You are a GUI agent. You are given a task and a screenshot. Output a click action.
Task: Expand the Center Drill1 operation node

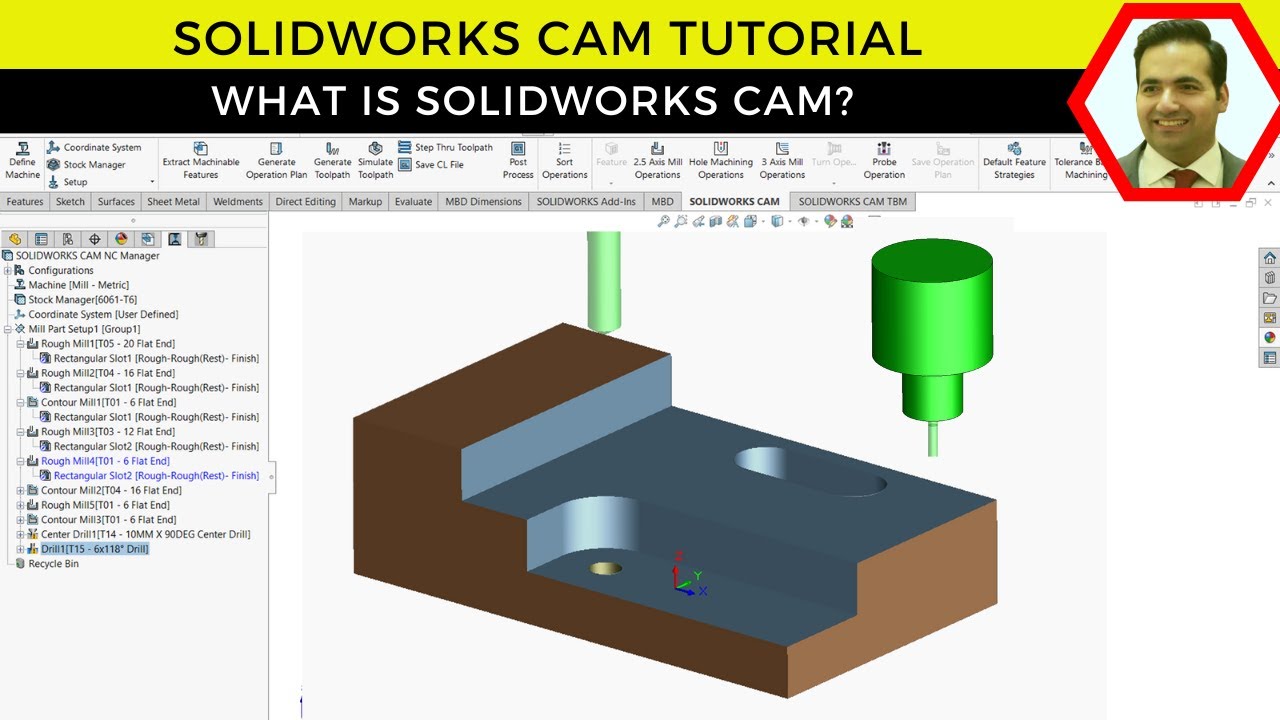pos(21,534)
